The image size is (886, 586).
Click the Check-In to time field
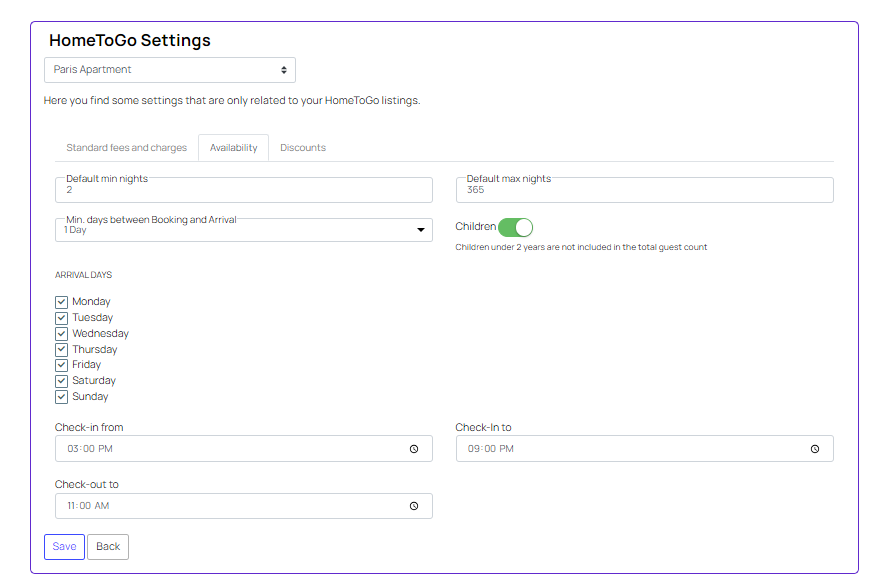(644, 449)
